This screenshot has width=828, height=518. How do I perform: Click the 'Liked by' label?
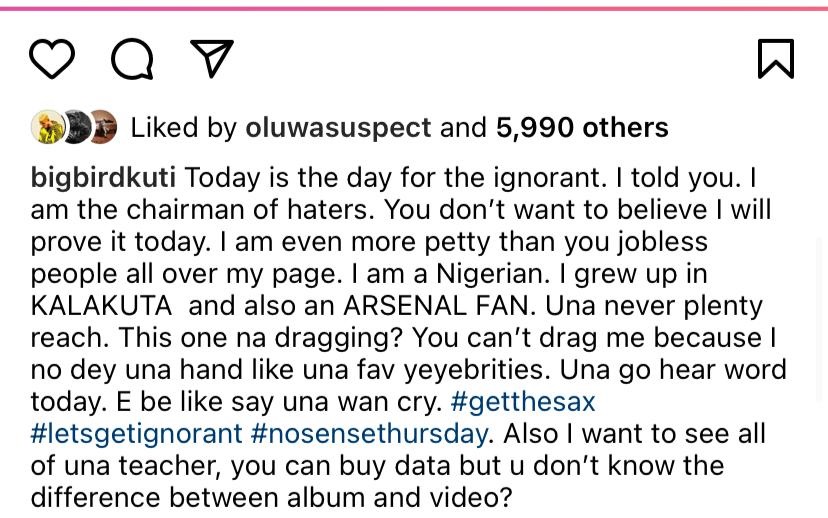[184, 128]
